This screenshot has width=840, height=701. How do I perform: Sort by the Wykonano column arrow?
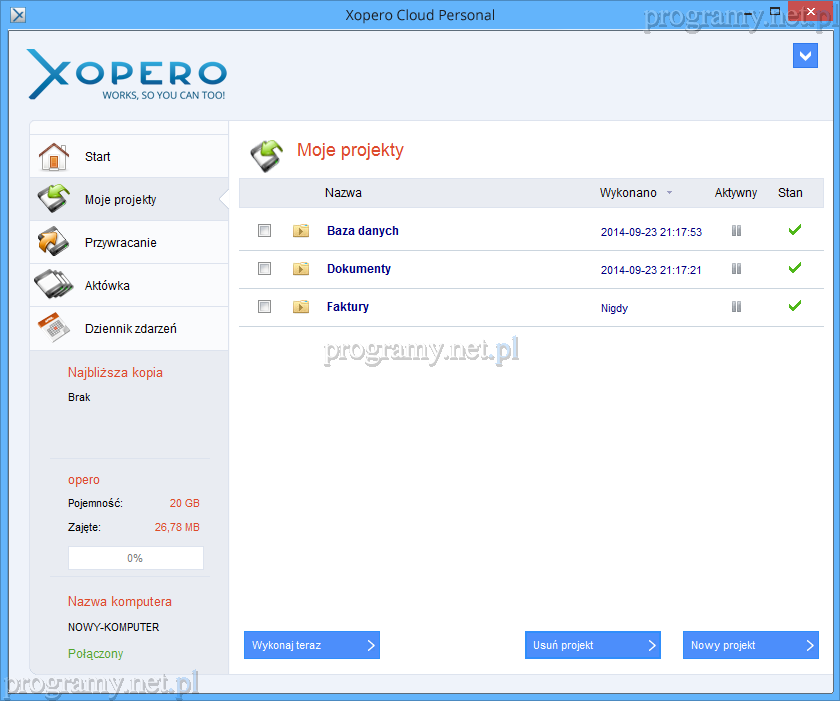point(669,193)
